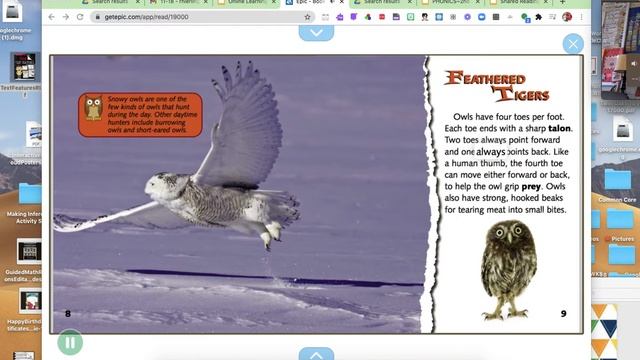Pause the read-aloud with the green pause button

click(x=70, y=342)
